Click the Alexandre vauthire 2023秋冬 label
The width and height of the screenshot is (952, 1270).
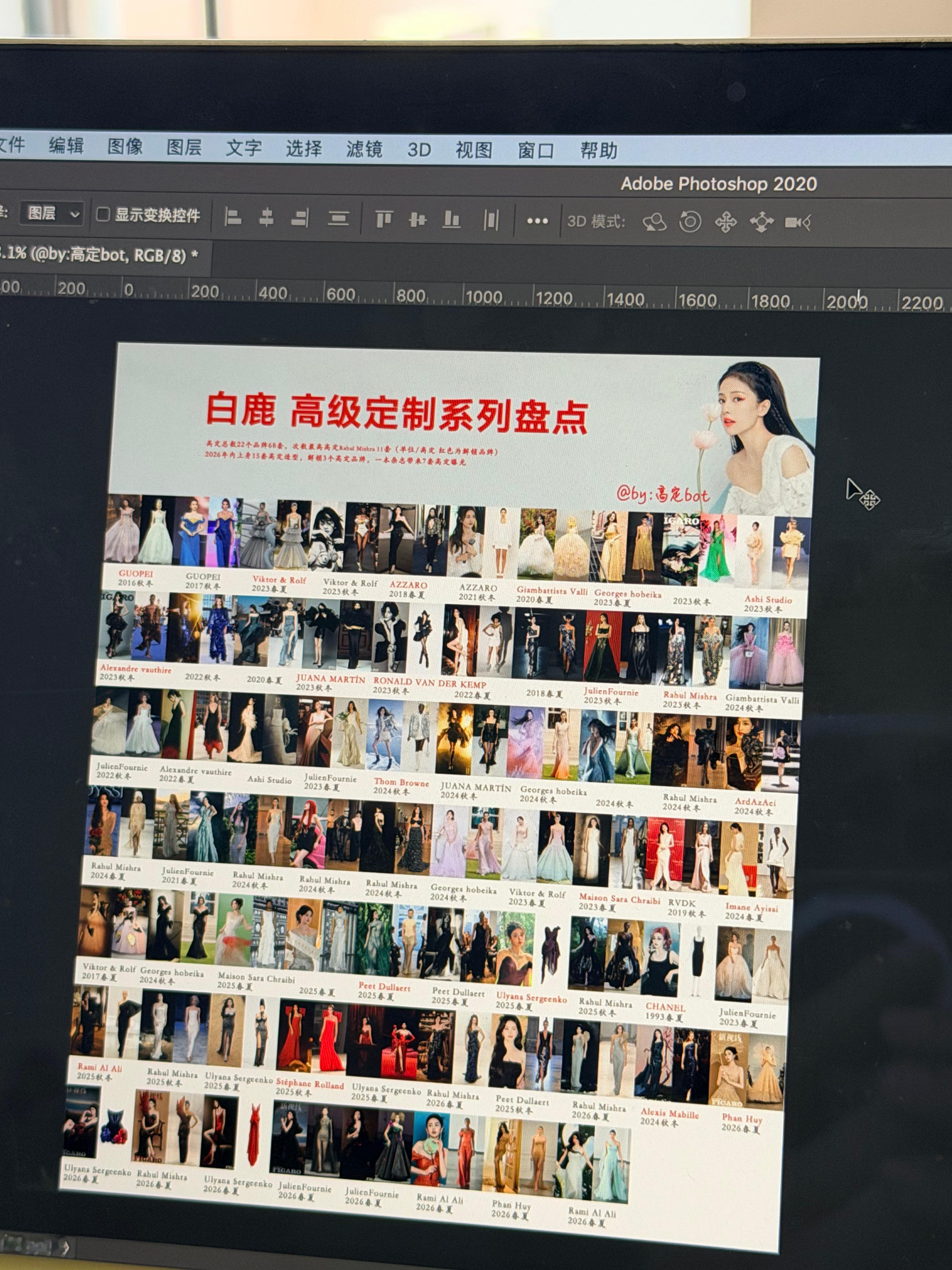click(135, 673)
